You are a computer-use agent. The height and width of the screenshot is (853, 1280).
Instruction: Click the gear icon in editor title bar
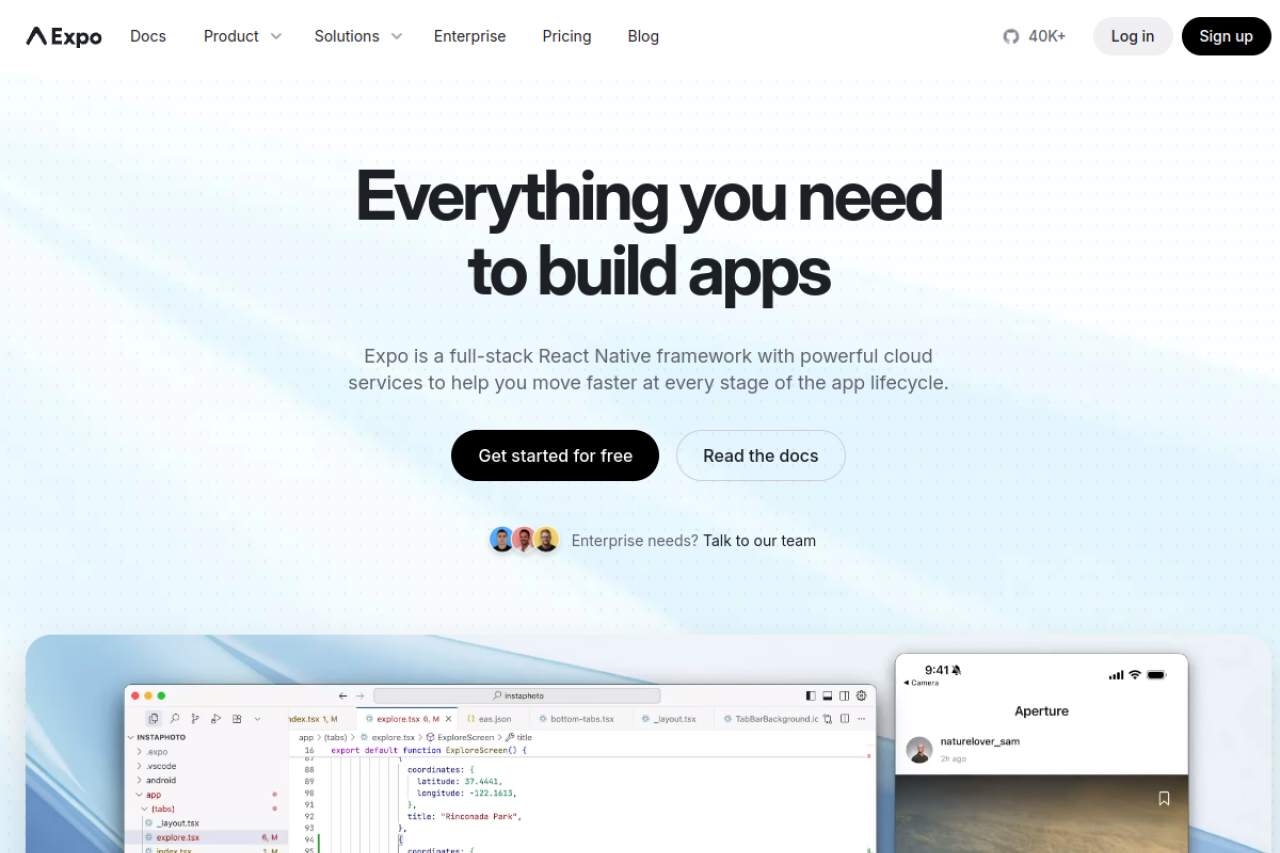861,696
